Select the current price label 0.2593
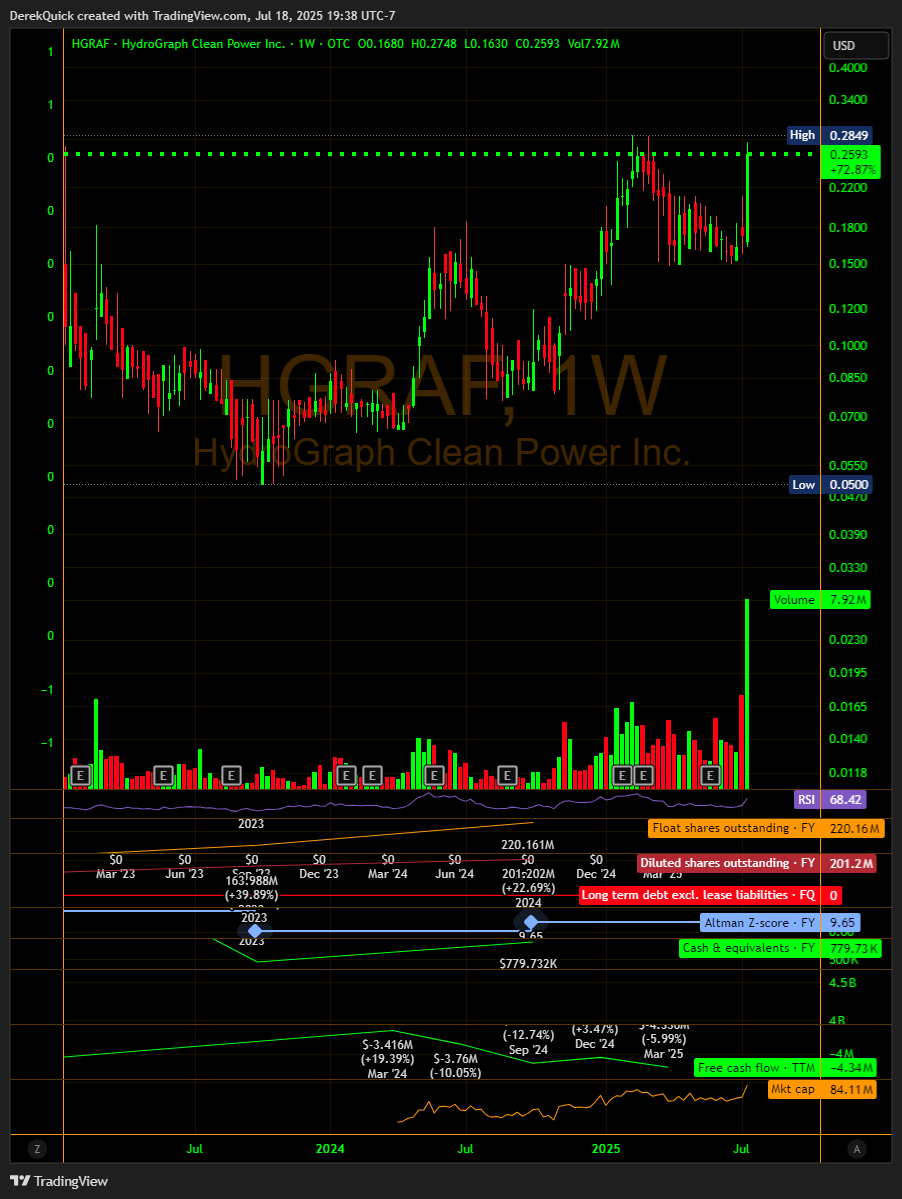The image size is (902, 1199). click(x=850, y=162)
